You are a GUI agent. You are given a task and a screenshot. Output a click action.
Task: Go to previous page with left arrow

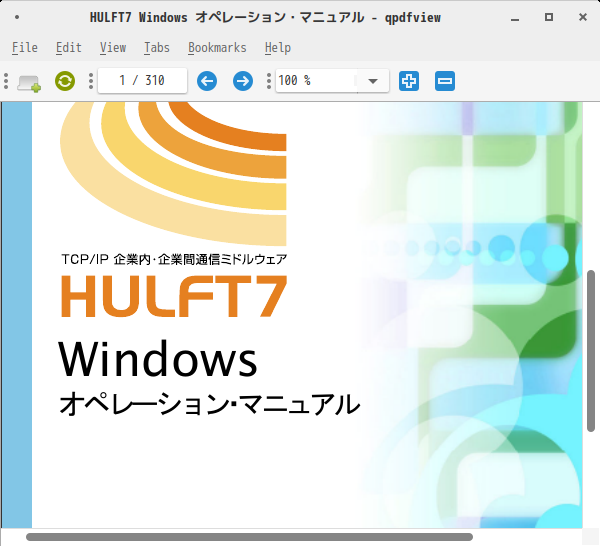tap(207, 81)
